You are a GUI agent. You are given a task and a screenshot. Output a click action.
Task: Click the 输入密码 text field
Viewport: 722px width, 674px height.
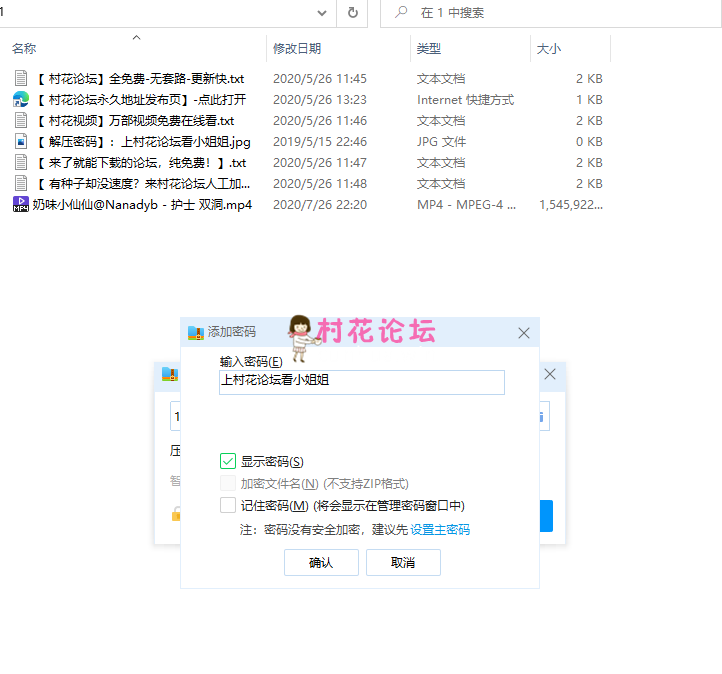(361, 381)
